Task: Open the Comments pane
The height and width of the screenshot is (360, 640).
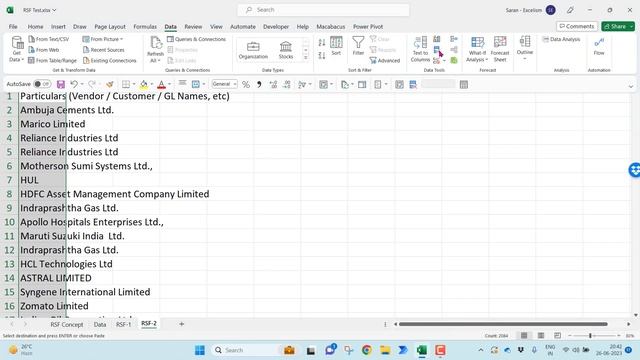Action: (x=577, y=26)
